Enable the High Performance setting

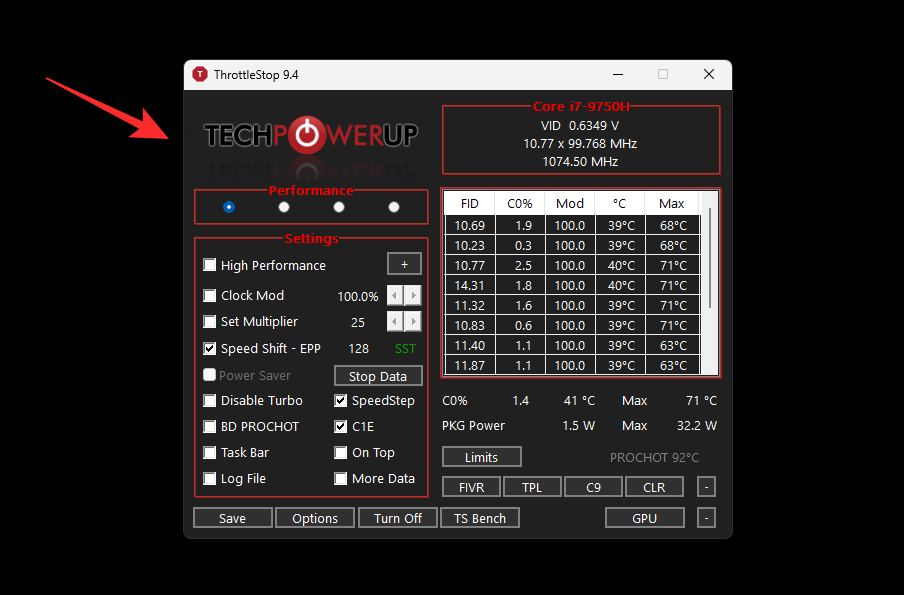(x=209, y=264)
